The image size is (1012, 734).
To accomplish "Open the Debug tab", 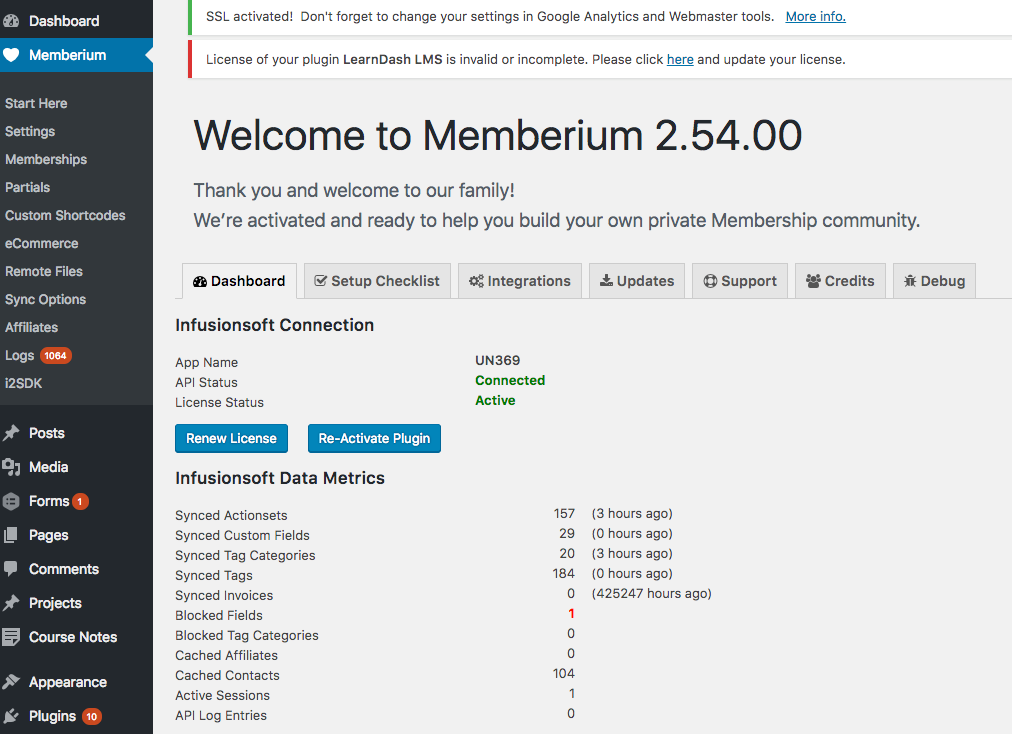I will point(934,281).
